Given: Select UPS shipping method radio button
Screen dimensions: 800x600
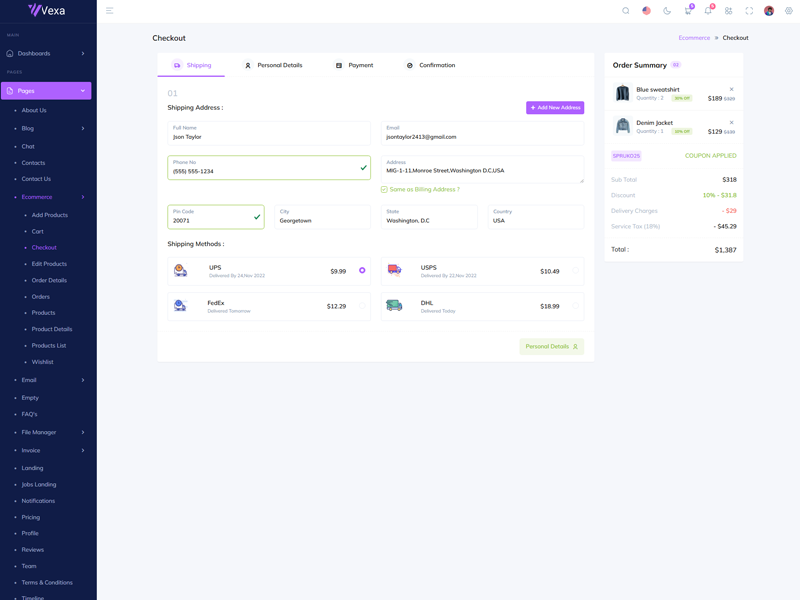Looking at the screenshot, I should click(x=362, y=270).
